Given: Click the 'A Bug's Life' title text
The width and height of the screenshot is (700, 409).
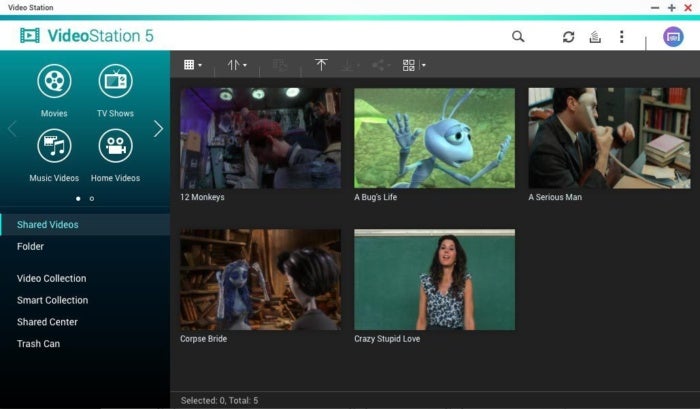Looking at the screenshot, I should pyautogui.click(x=375, y=197).
